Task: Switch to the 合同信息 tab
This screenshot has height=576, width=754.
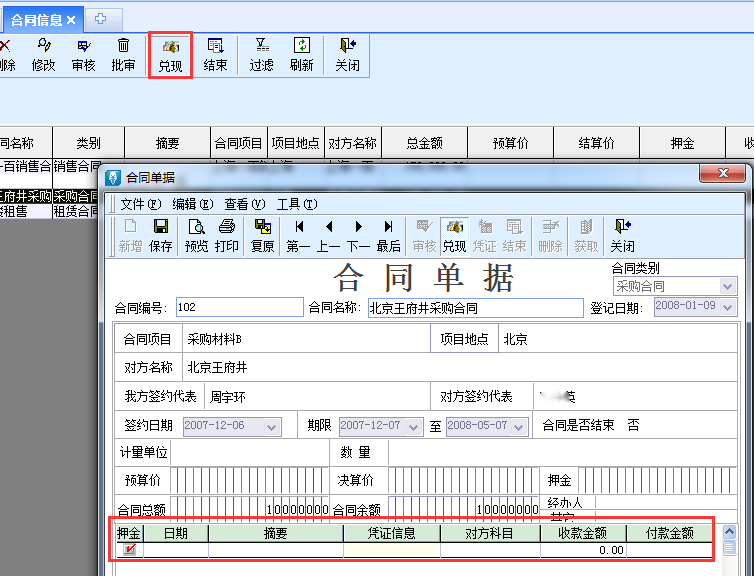Action: pyautogui.click(x=37, y=20)
